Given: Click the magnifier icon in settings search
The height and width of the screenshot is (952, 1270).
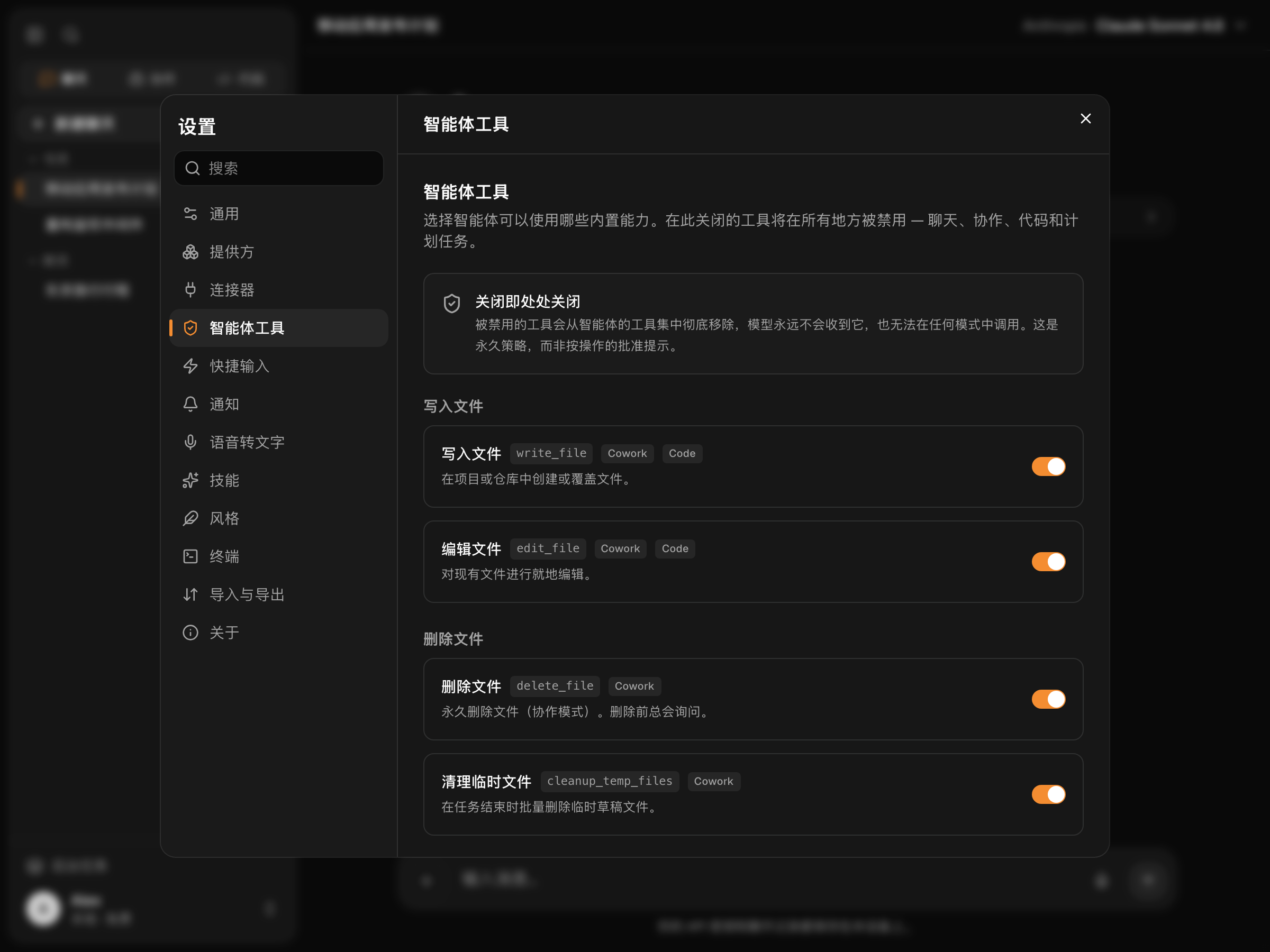Looking at the screenshot, I should coord(192,168).
